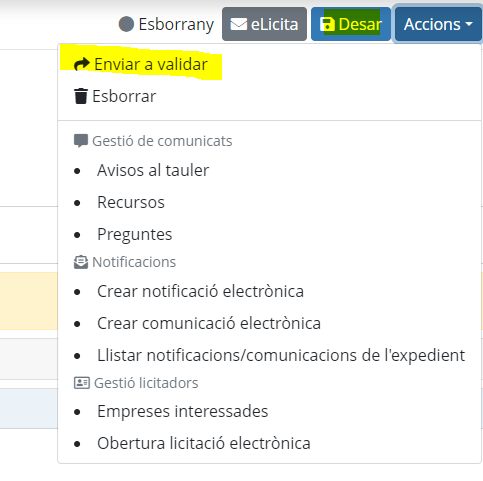Open the Recursos entry
This screenshot has height=481, width=483.
[131, 202]
